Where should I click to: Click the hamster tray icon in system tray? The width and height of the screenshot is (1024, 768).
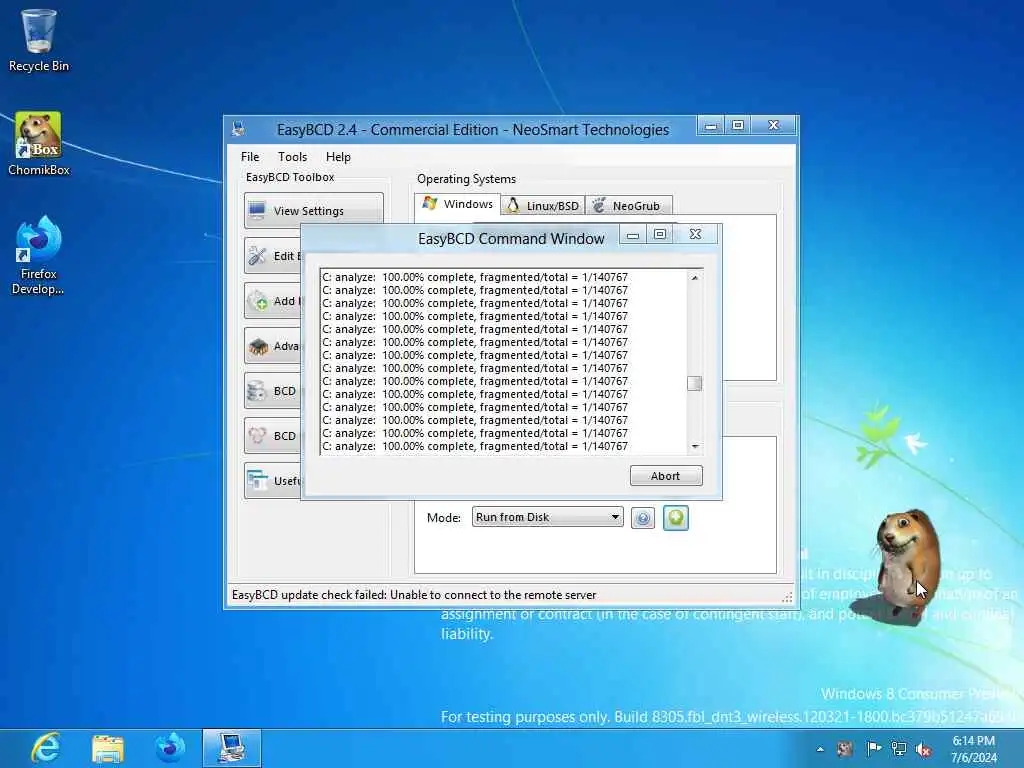[x=845, y=749]
